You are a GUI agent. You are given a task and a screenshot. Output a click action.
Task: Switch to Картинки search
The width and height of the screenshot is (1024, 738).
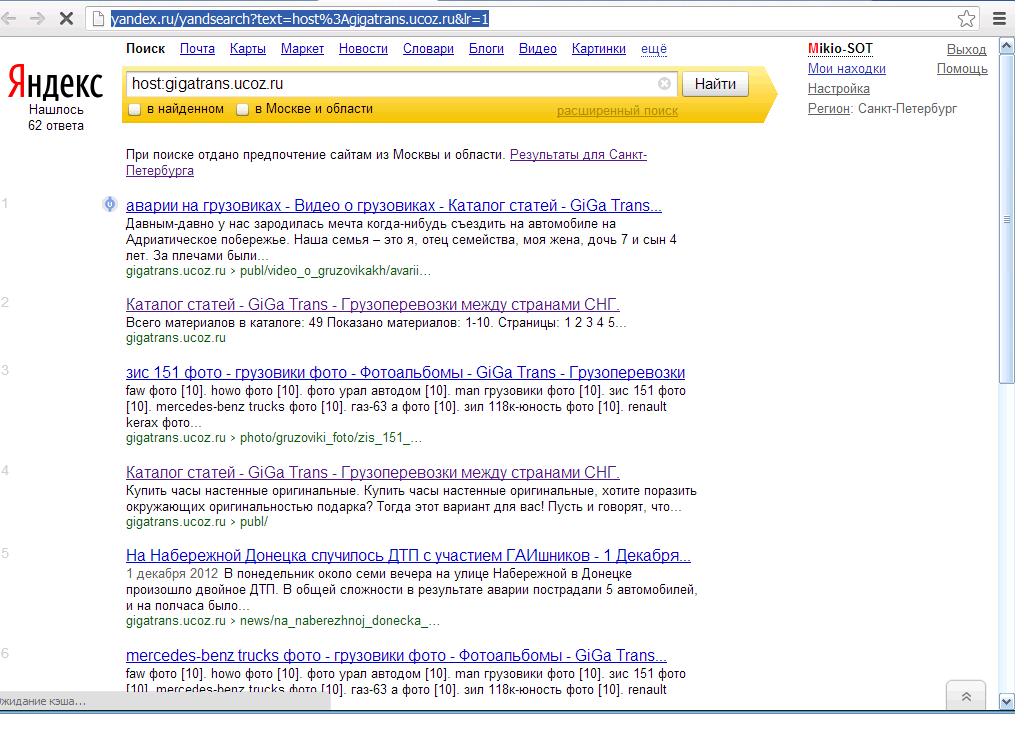[x=599, y=48]
